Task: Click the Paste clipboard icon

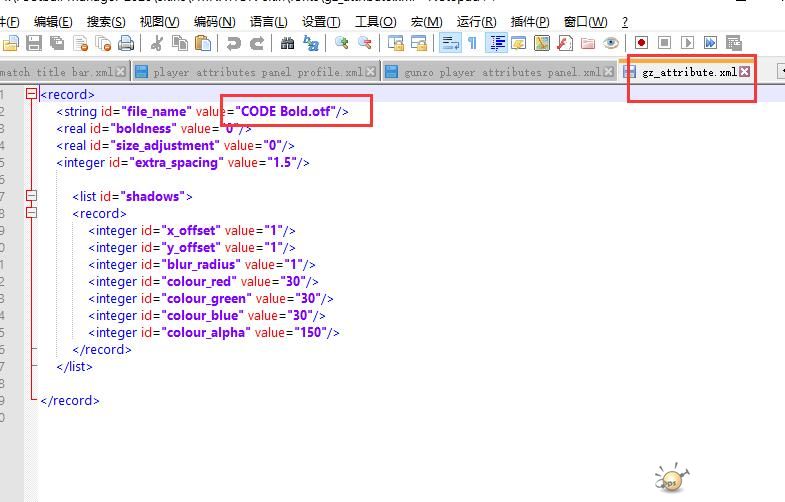Action: (203, 43)
